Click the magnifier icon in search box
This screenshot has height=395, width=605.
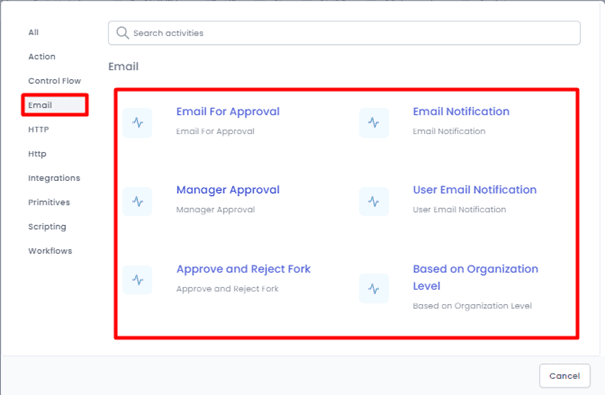(x=122, y=33)
